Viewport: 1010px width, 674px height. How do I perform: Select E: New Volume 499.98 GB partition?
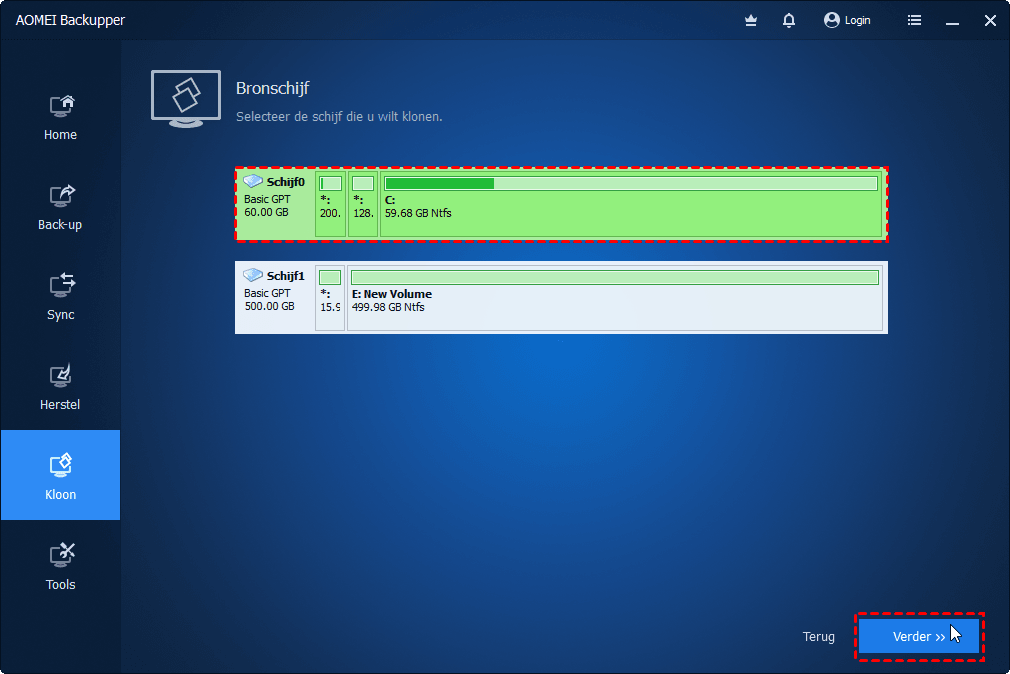coord(615,298)
